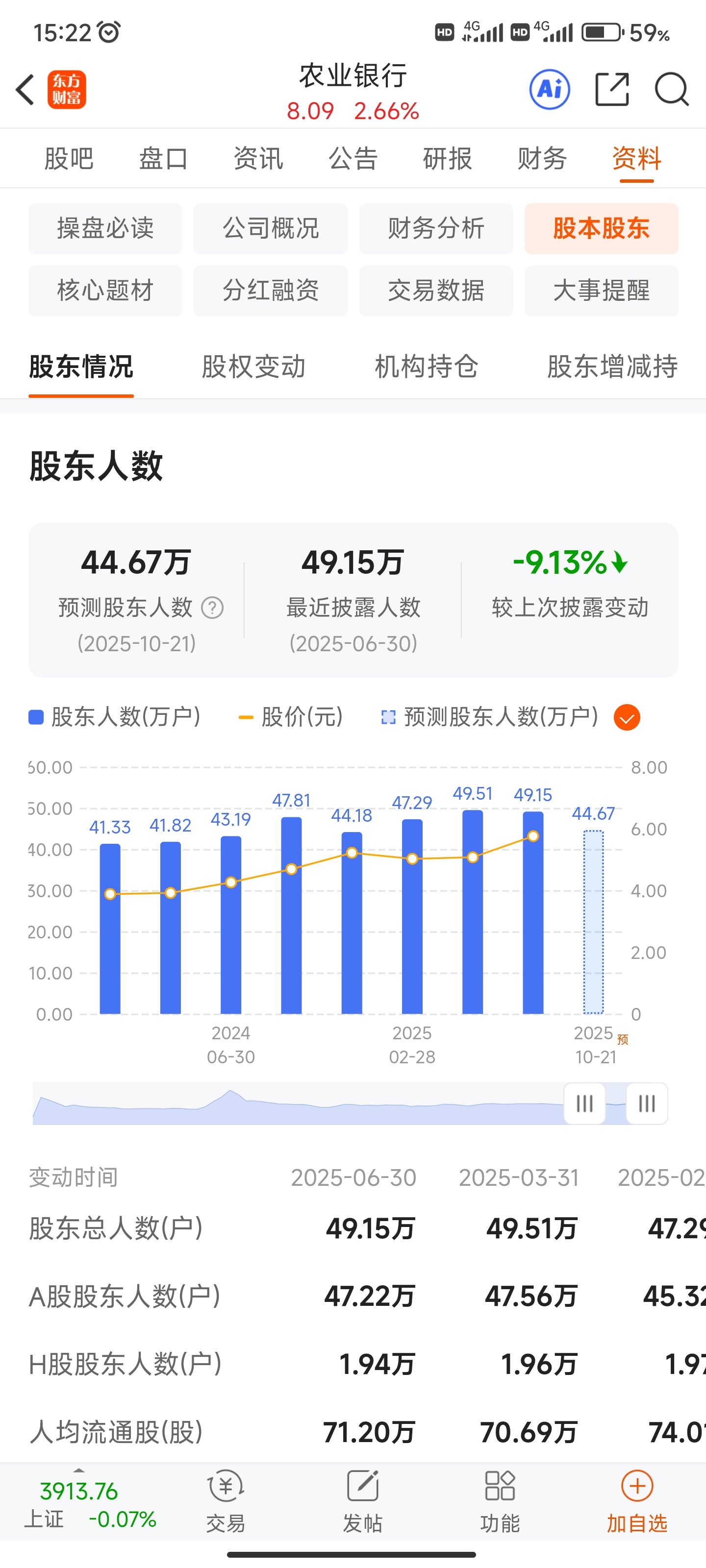Select the 股东情况 sub-tab
Viewport: 706px width, 1568px height.
(x=81, y=367)
